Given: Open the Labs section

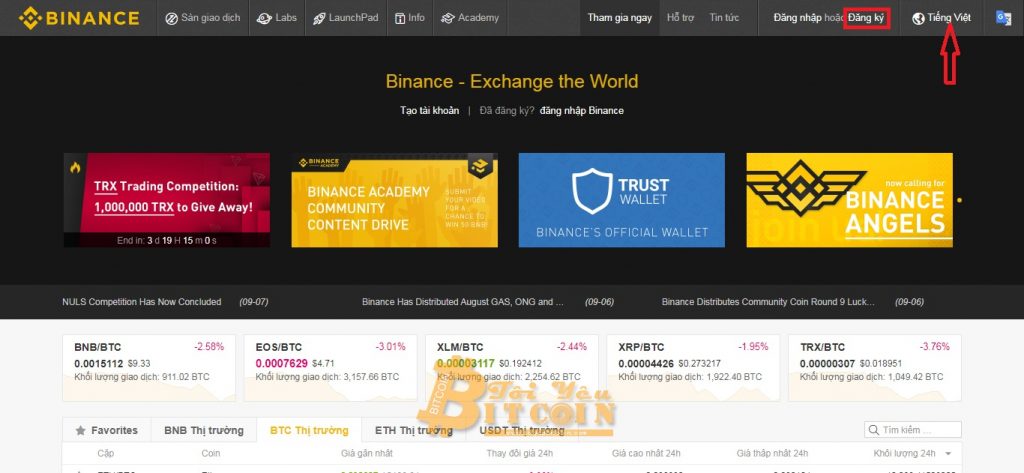Looking at the screenshot, I should pos(277,18).
